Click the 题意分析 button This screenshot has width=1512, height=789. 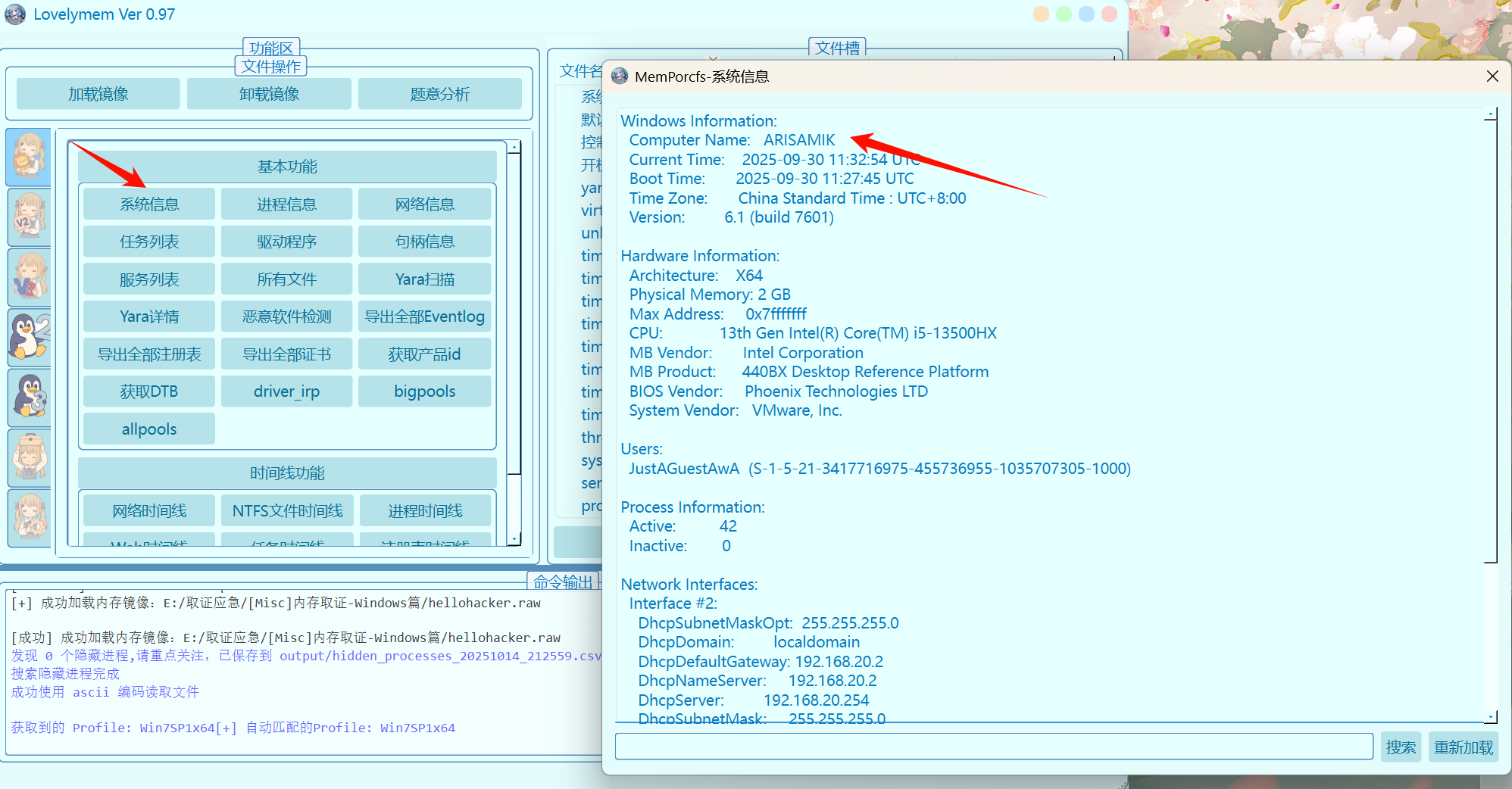pos(439,94)
